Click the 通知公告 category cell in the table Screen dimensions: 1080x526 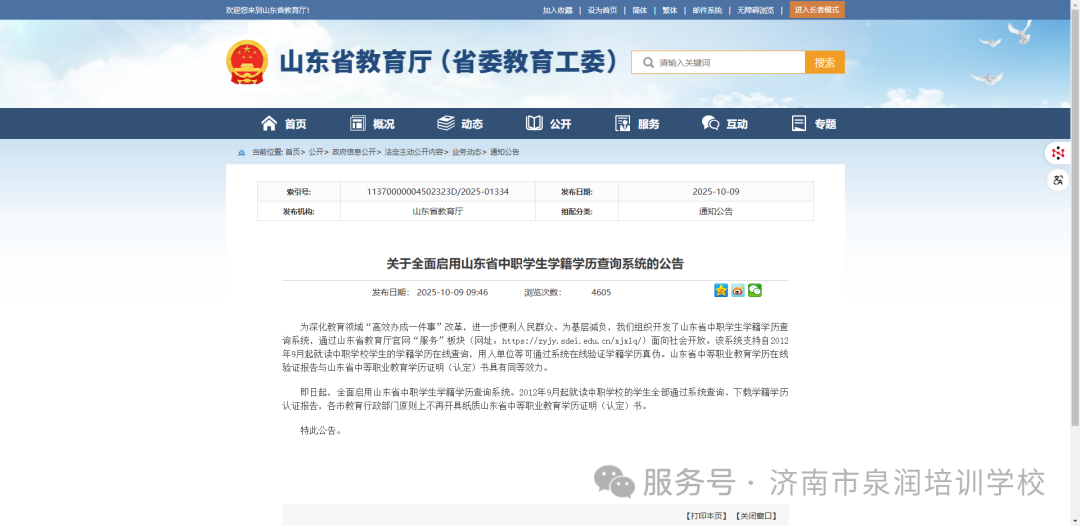click(x=716, y=211)
